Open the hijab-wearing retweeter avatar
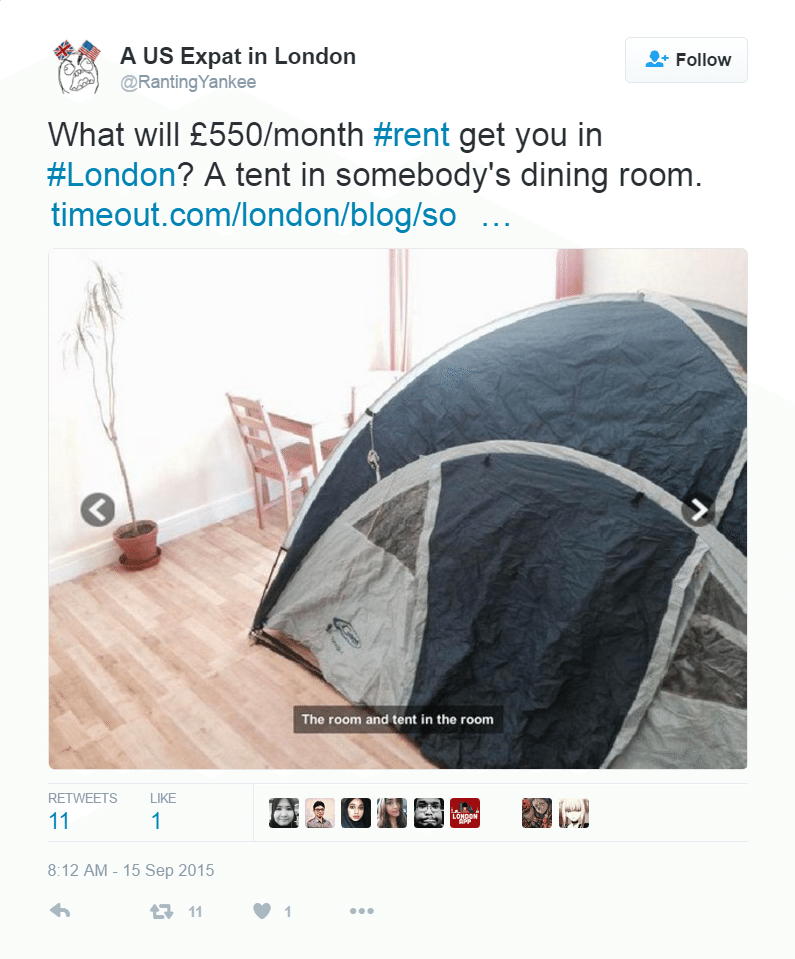The width and height of the screenshot is (795, 959). [356, 813]
